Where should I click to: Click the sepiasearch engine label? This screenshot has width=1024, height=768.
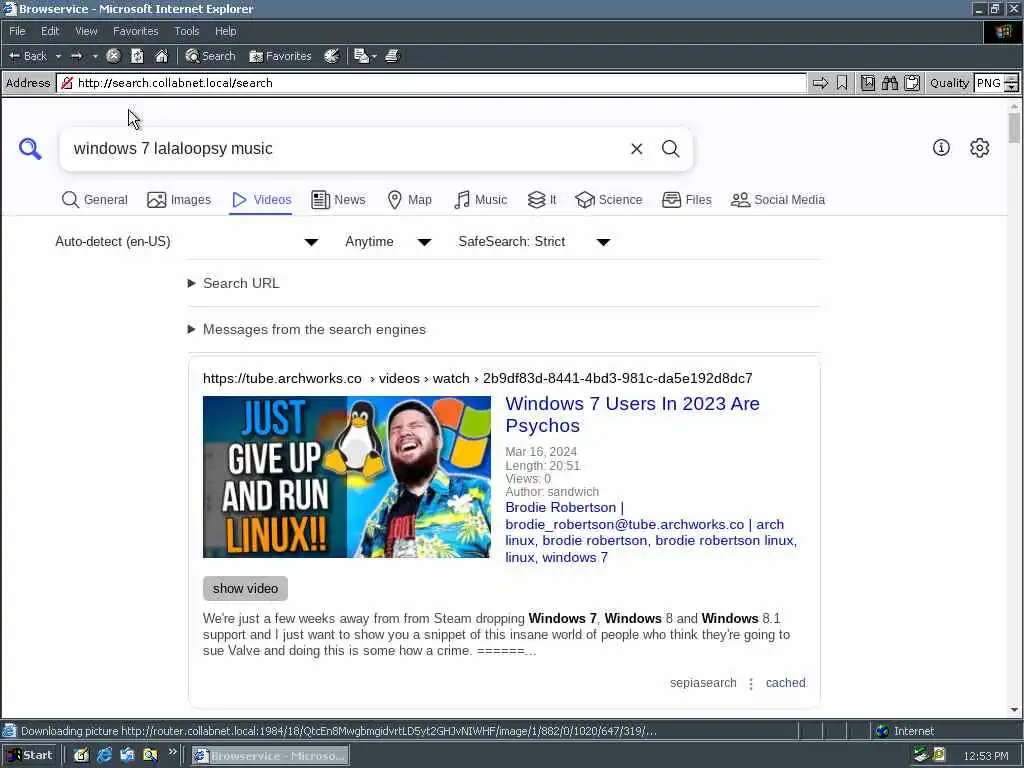pyautogui.click(x=703, y=683)
